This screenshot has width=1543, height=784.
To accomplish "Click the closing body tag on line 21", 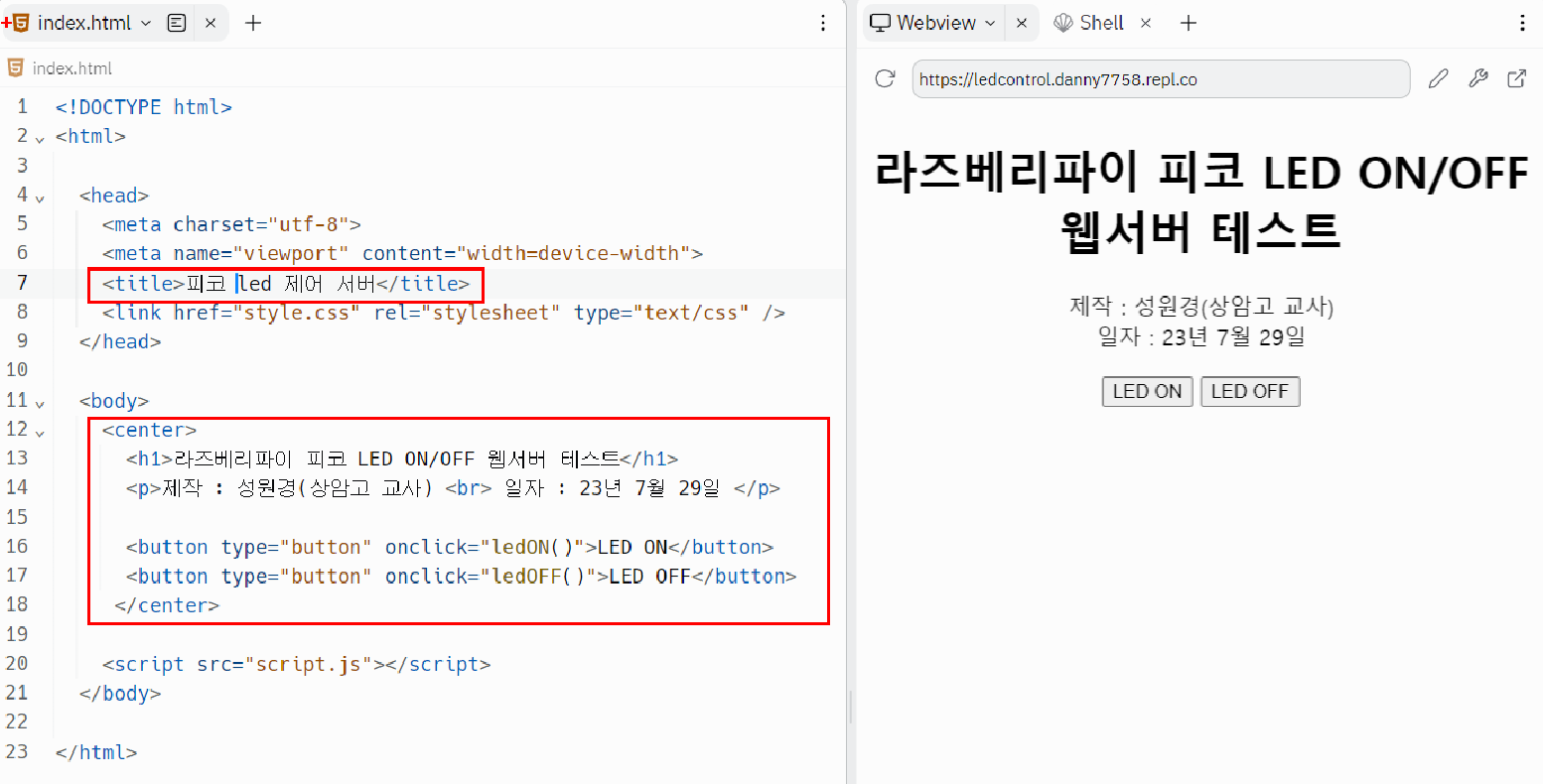I will (x=120, y=694).
